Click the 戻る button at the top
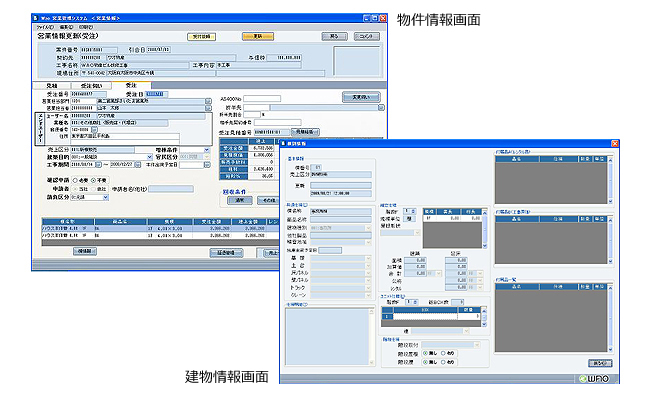Image resolution: width=650 pixels, height=400 pixels. pyautogui.click(x=331, y=37)
